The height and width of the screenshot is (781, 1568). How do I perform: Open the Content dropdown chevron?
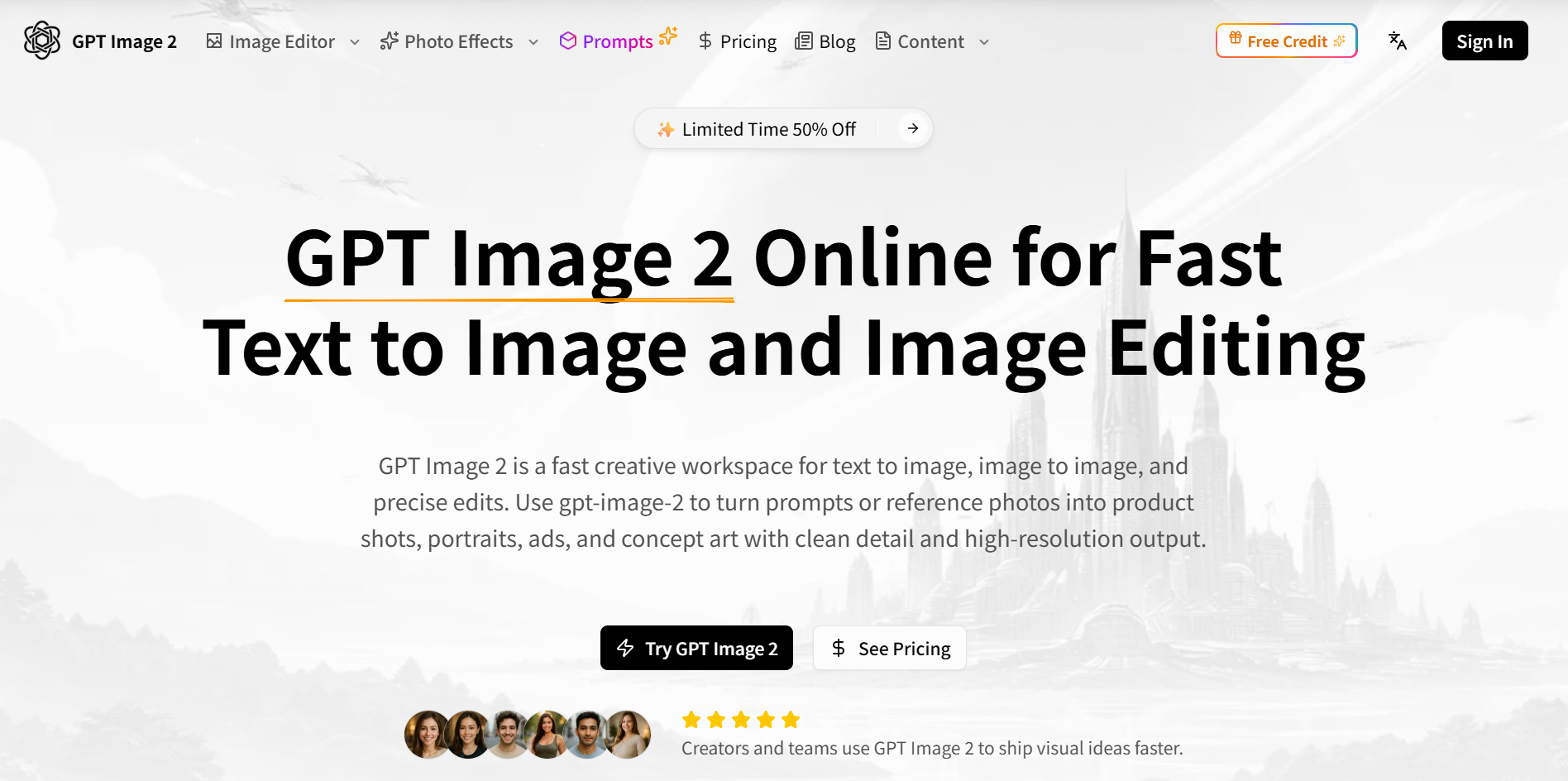pos(984,42)
